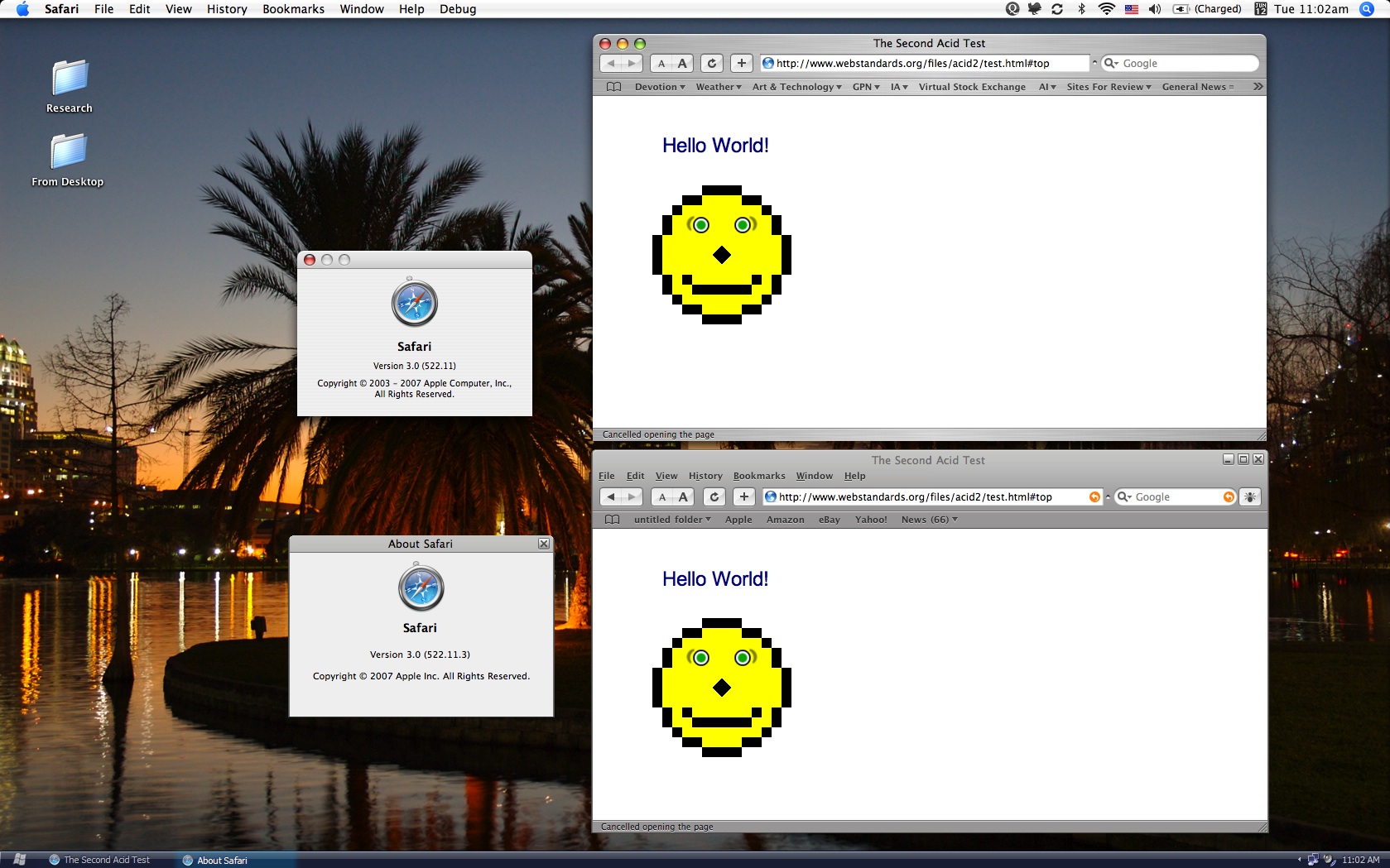Open the Virtual Stock Exchange bookmark
Screen dimensions: 1390x868
pyautogui.click(x=971, y=87)
